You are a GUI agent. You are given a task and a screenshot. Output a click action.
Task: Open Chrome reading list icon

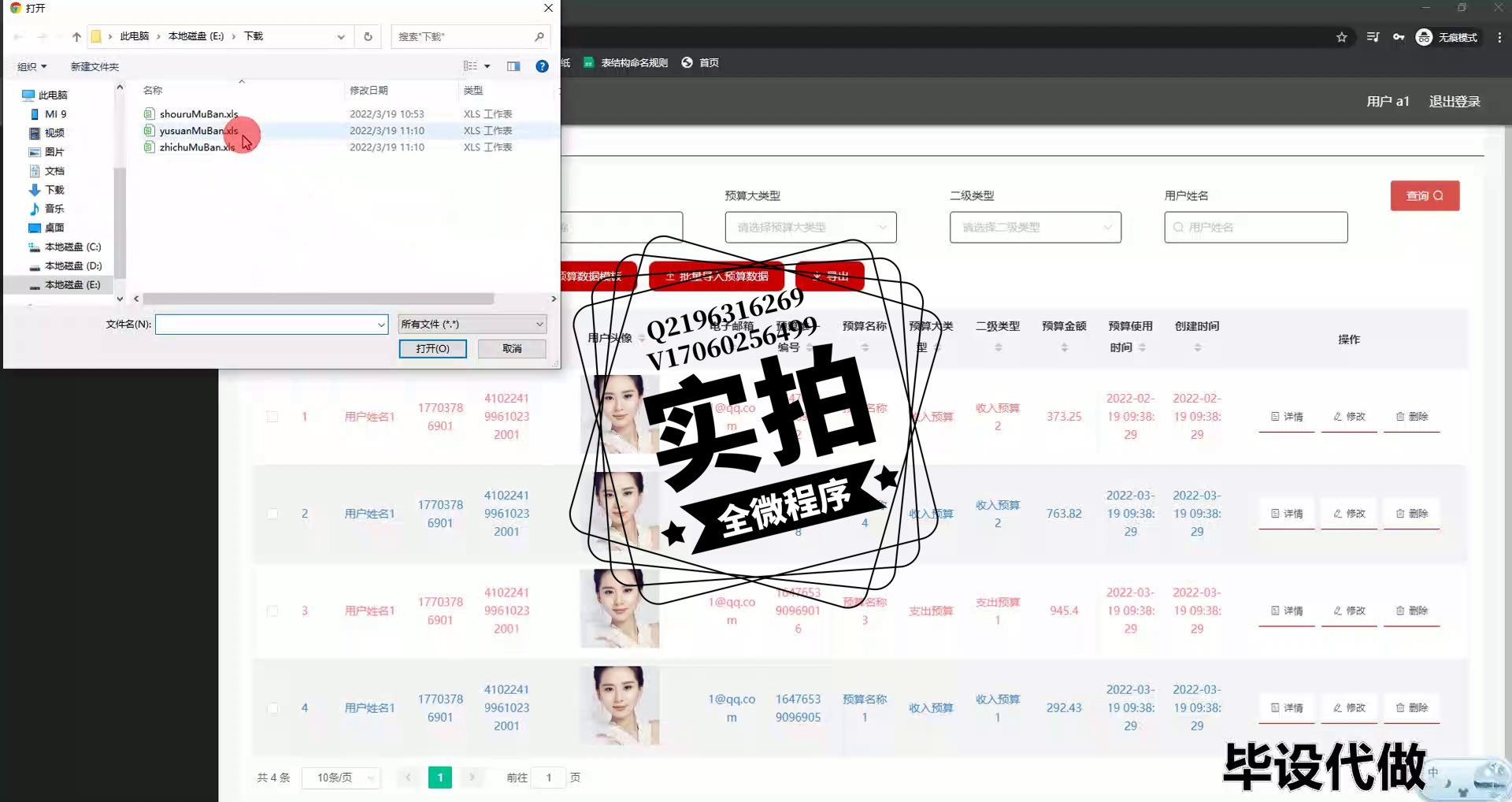(x=1373, y=37)
